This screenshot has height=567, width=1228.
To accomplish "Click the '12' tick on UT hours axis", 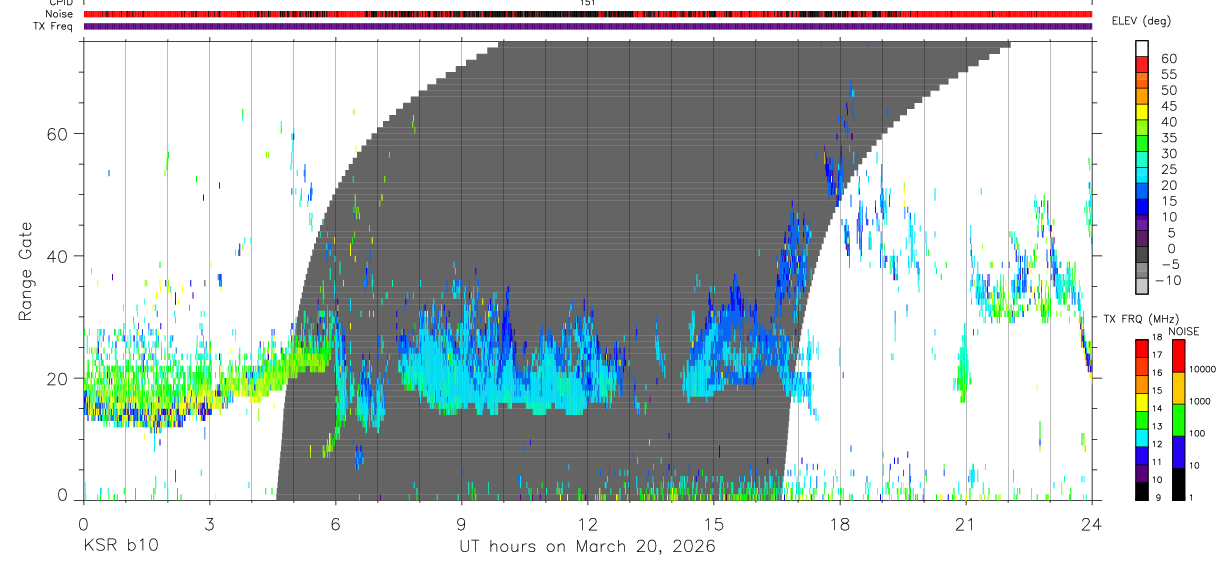I will 587,523.
